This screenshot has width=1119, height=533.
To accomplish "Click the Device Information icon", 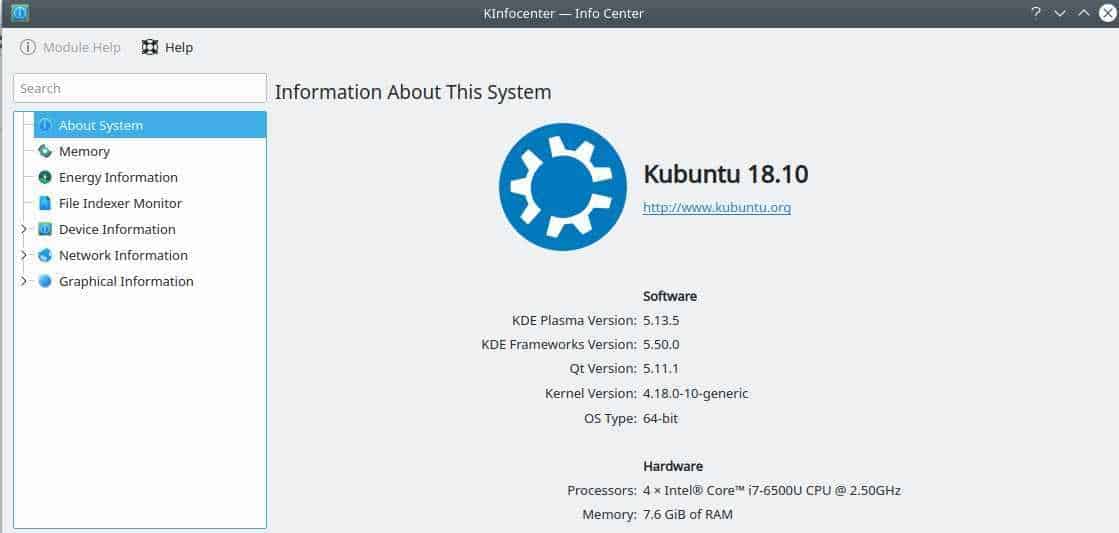I will 45,230.
